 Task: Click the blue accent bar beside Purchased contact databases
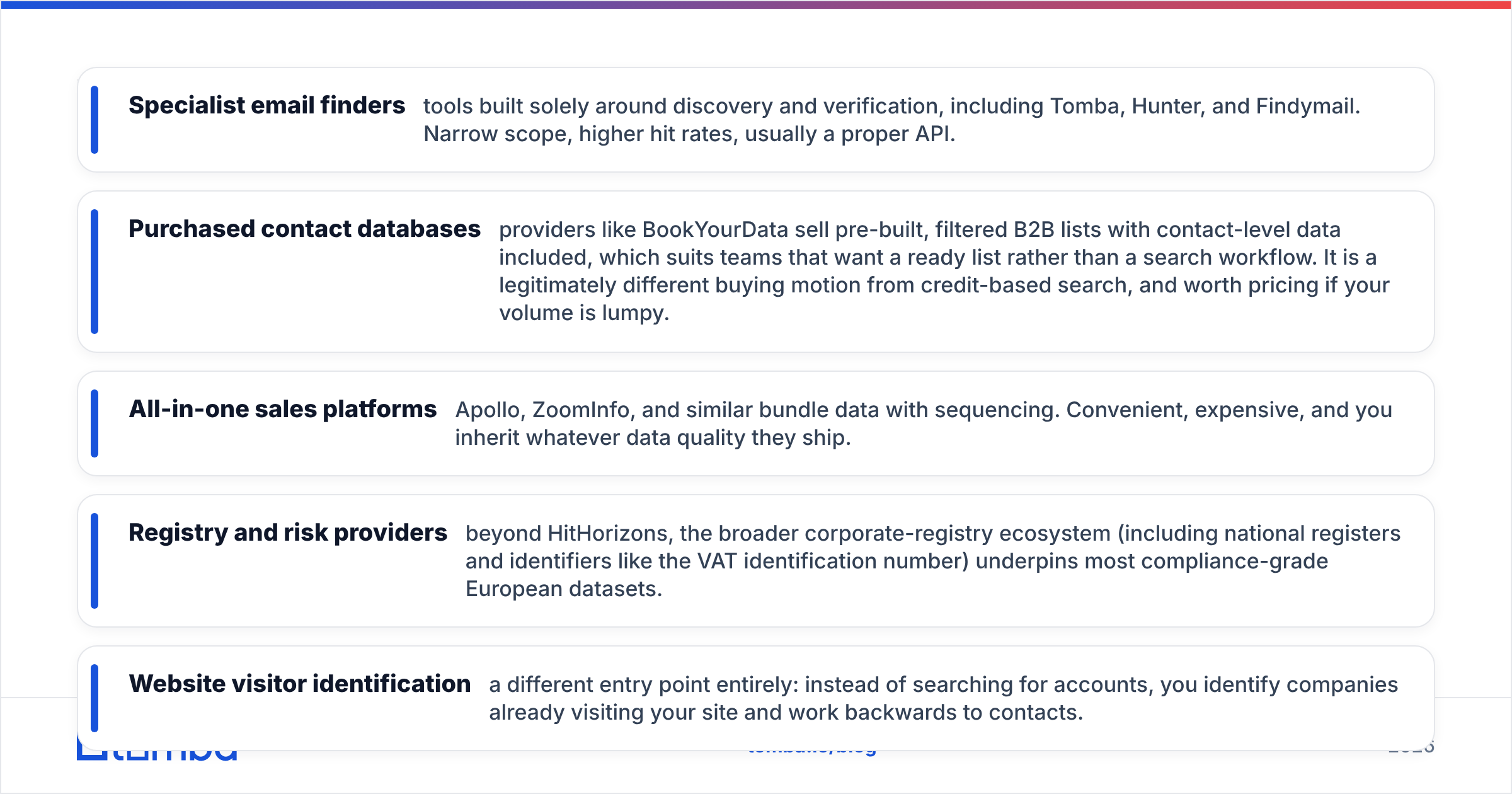coord(94,272)
